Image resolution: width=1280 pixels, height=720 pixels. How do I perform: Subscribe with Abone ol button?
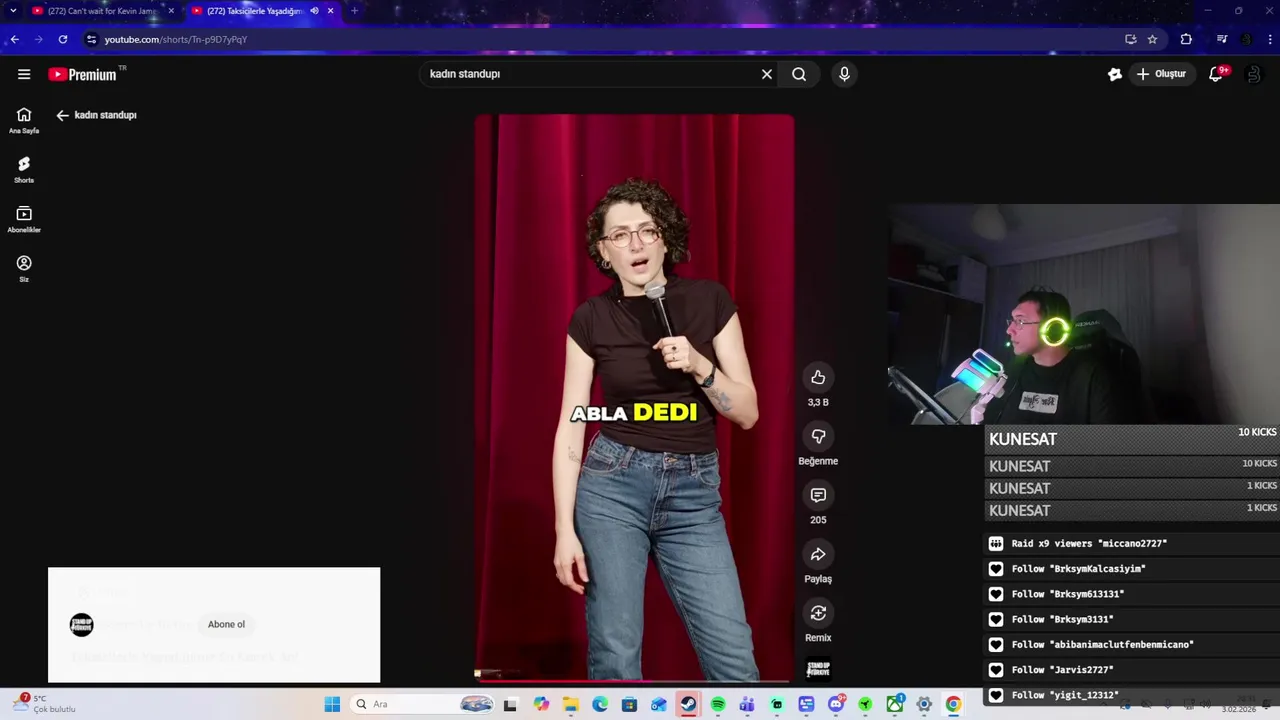[x=226, y=624]
